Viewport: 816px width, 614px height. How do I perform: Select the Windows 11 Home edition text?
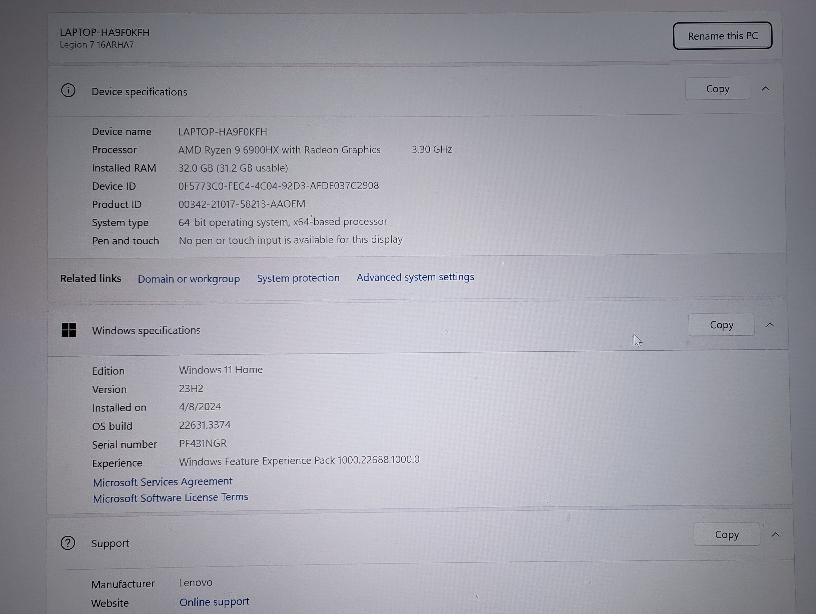[221, 370]
